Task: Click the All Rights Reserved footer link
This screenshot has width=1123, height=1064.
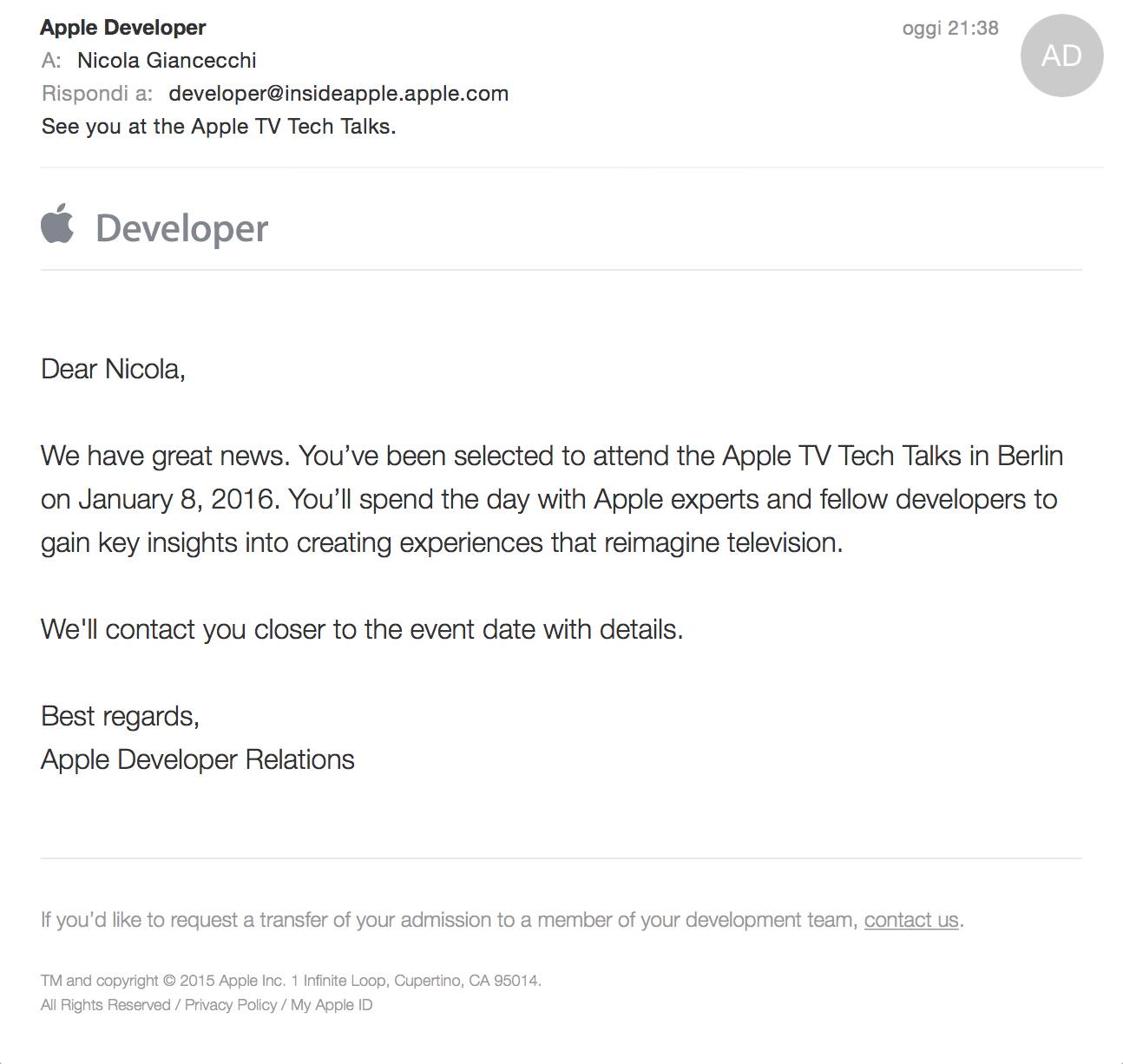Action: point(105,1005)
